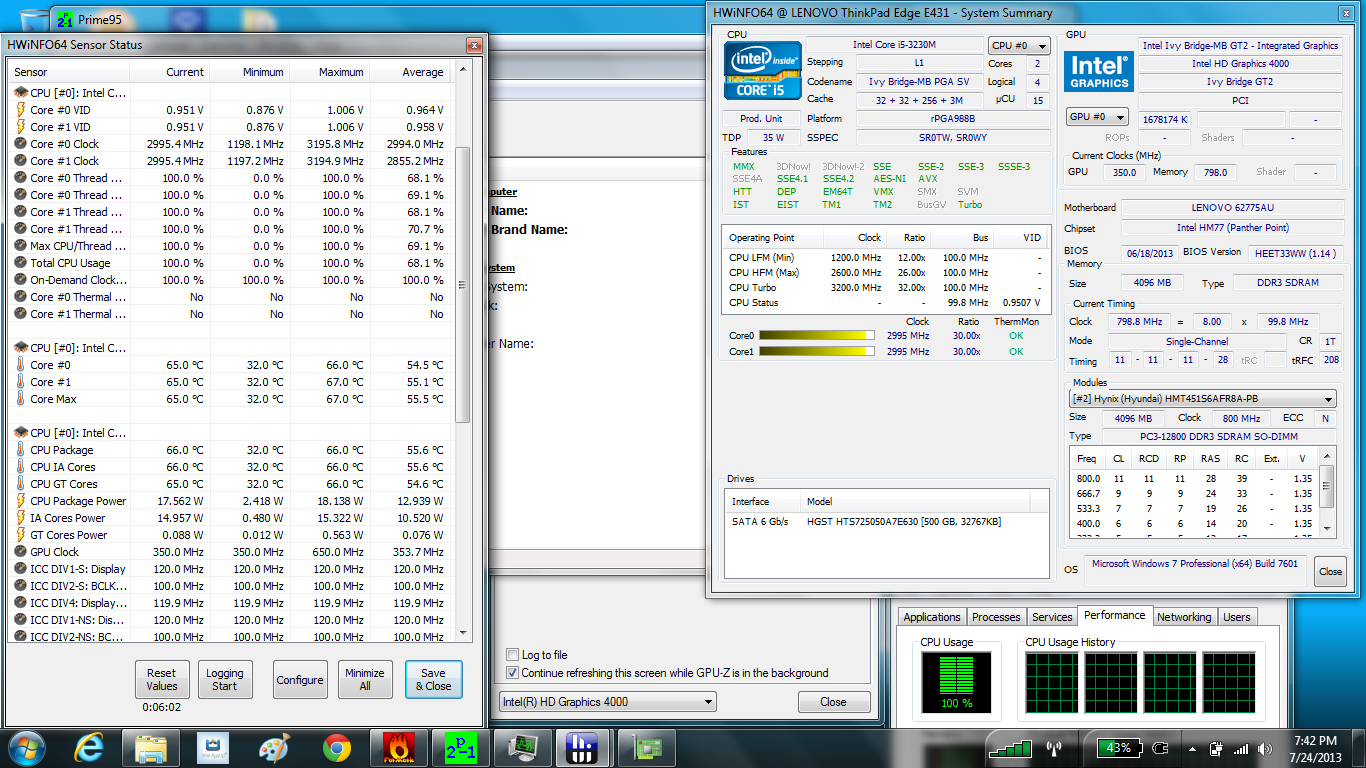The height and width of the screenshot is (768, 1366).
Task: Click CPU Package thermometer icon
Action: [x=21, y=450]
